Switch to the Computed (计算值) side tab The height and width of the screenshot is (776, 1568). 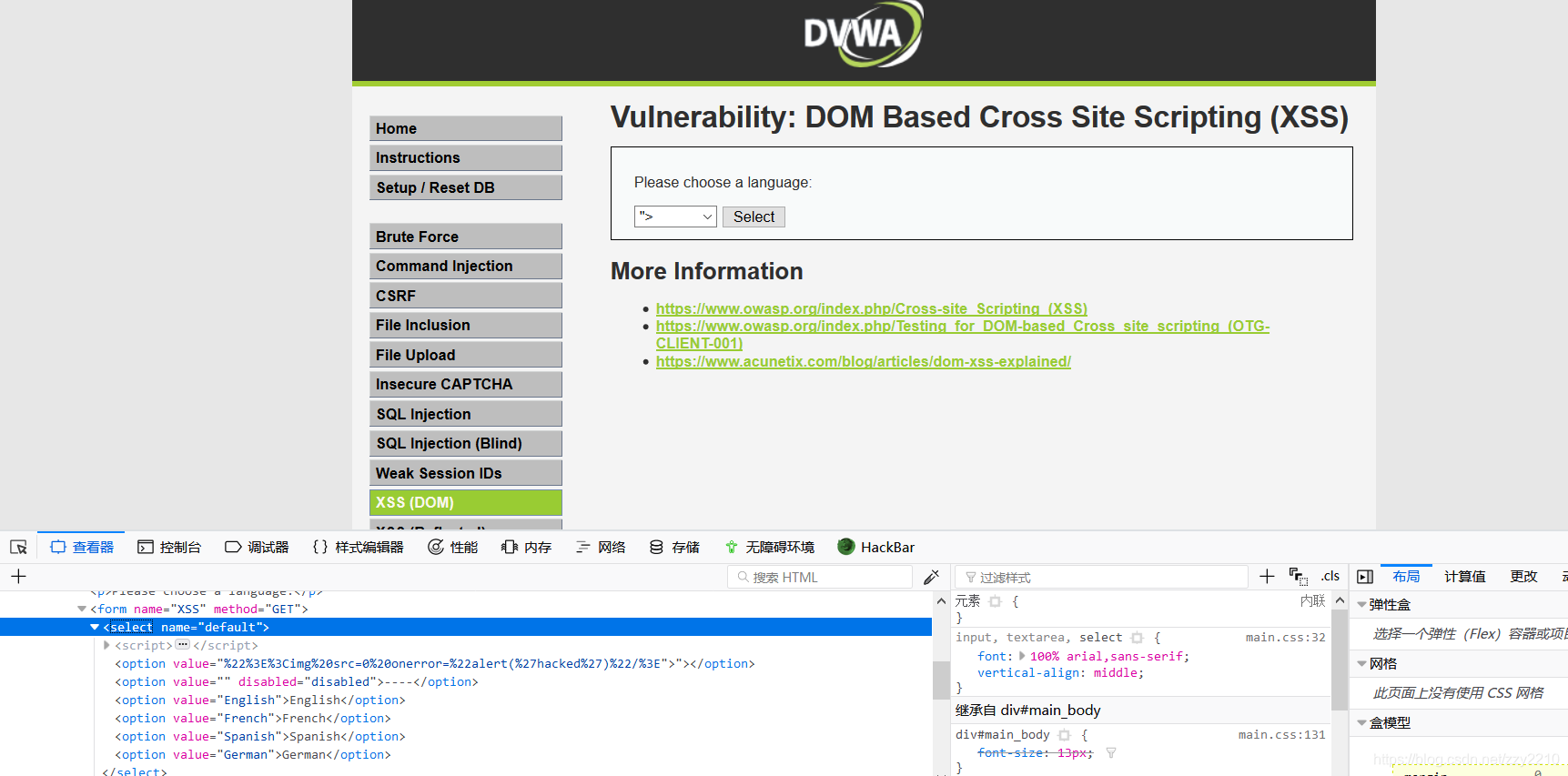coord(1465,576)
